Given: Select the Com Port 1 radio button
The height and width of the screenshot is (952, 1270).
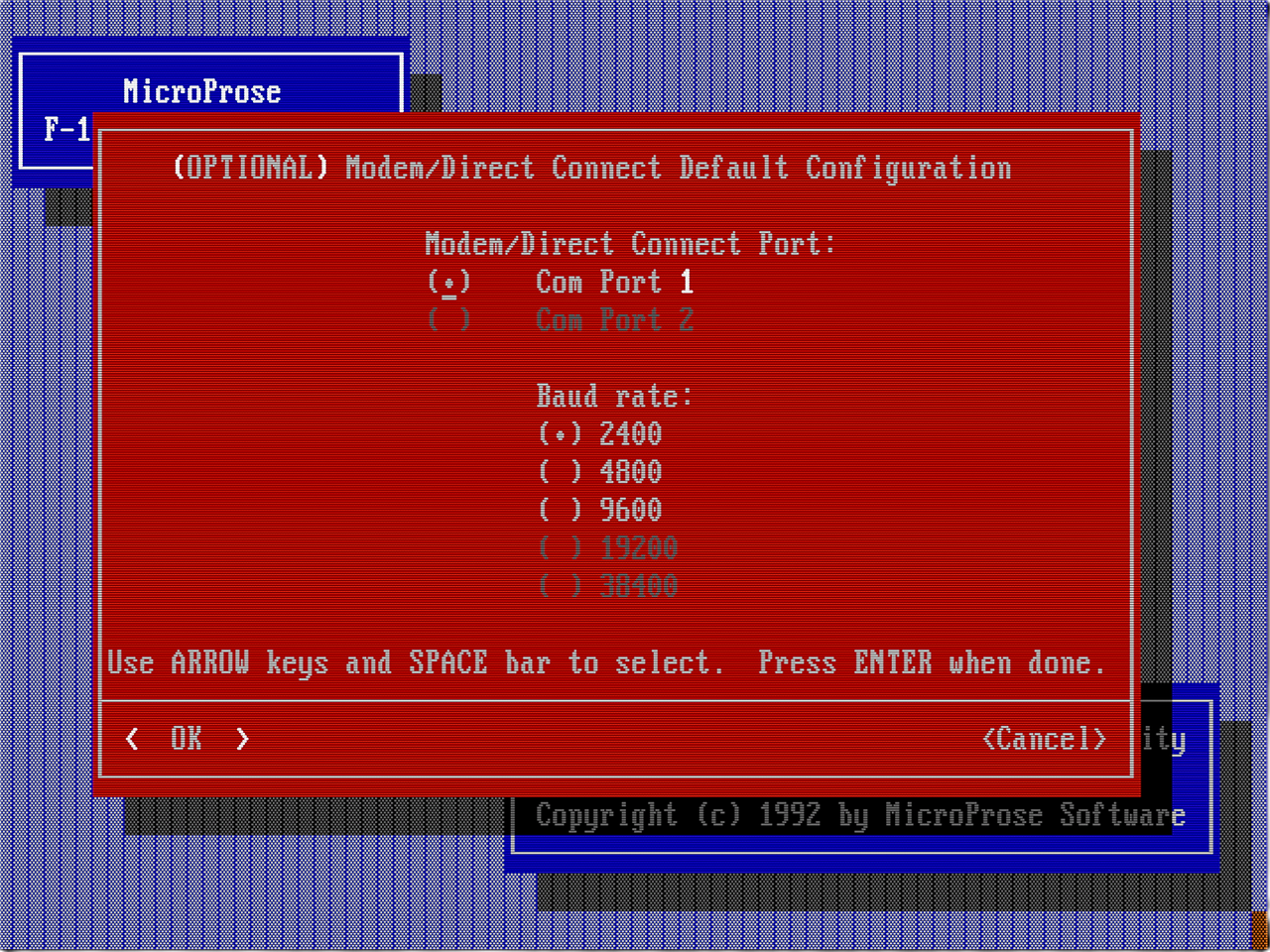Looking at the screenshot, I should click(449, 283).
